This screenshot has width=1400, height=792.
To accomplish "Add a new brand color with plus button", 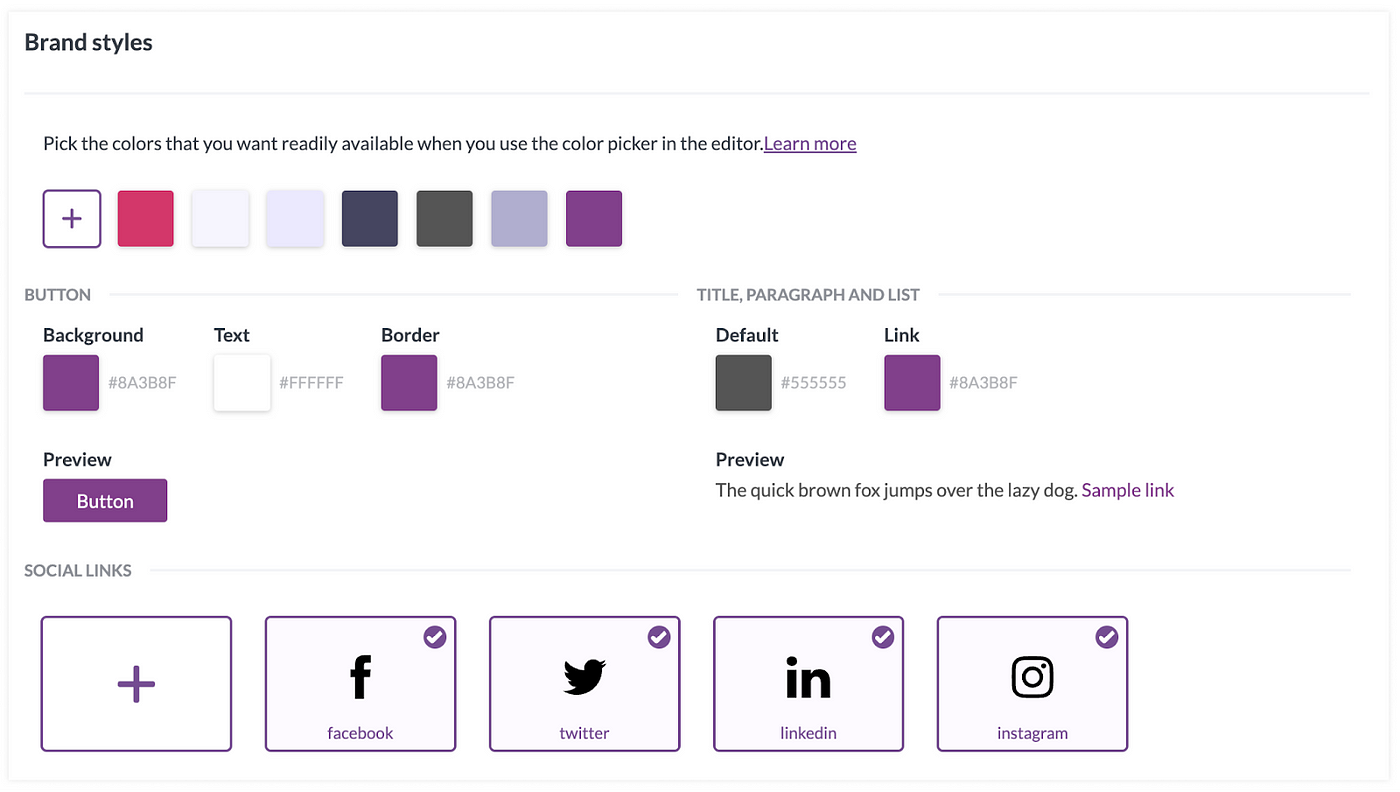I will 72,218.
